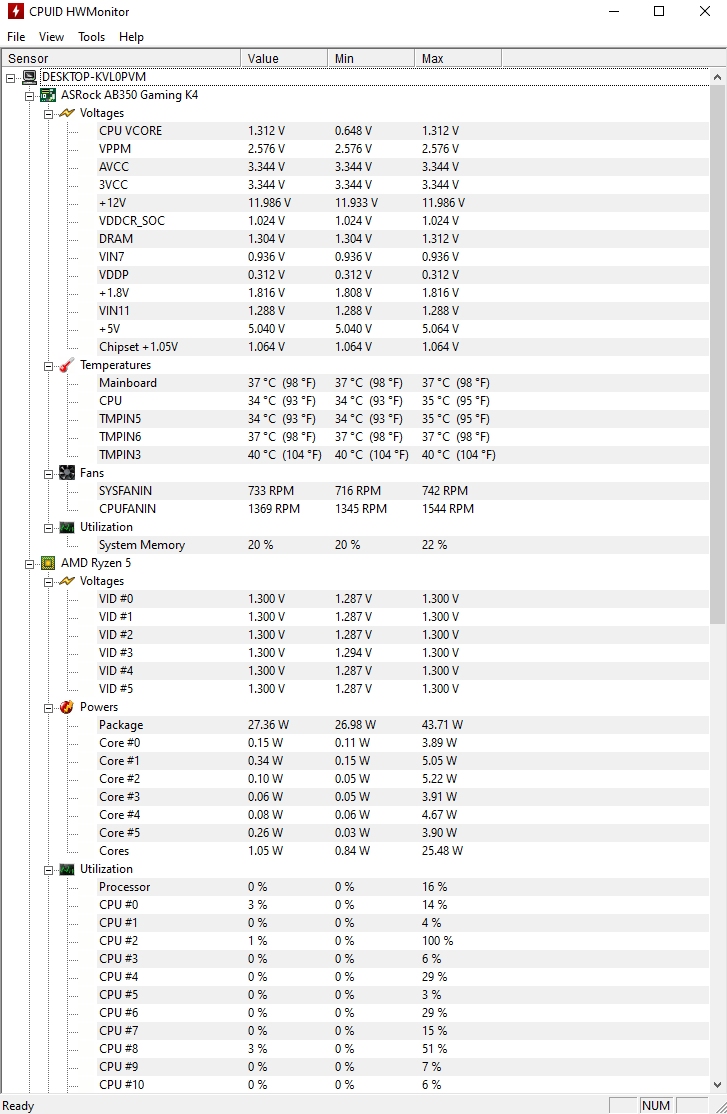This screenshot has width=727, height=1114.
Task: Click the Powers flame icon
Action: point(67,707)
